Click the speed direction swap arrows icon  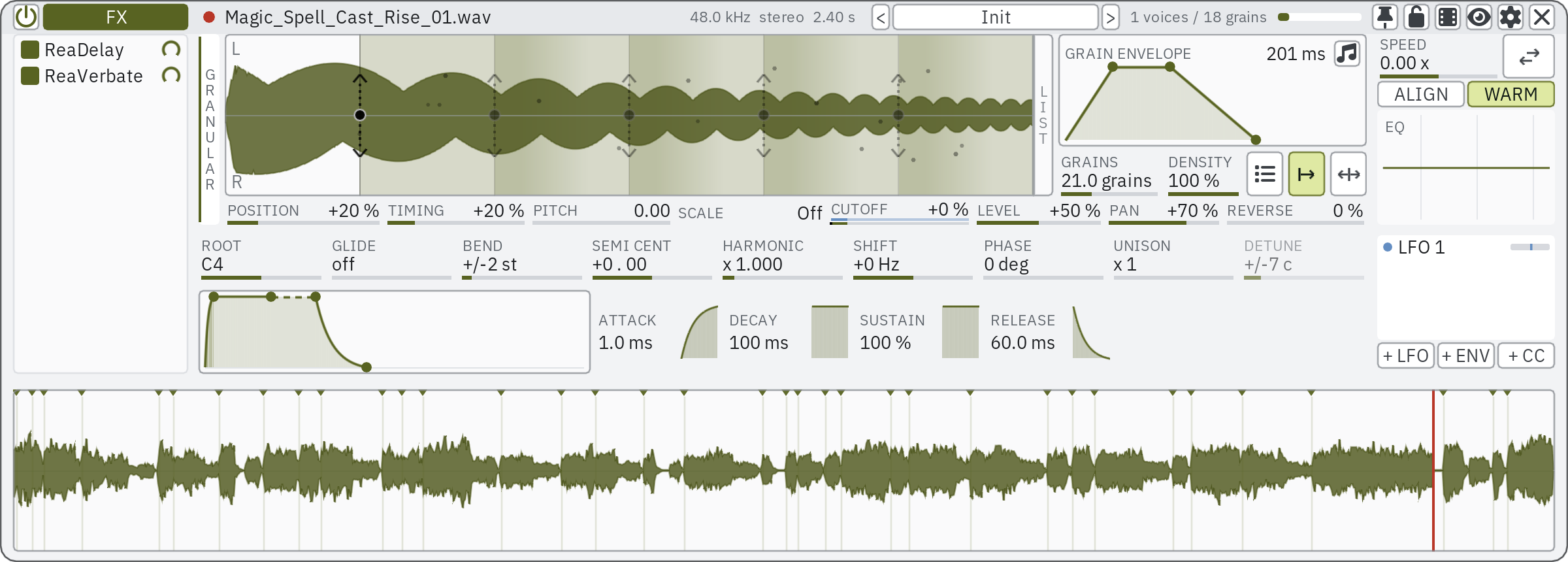(x=1529, y=58)
